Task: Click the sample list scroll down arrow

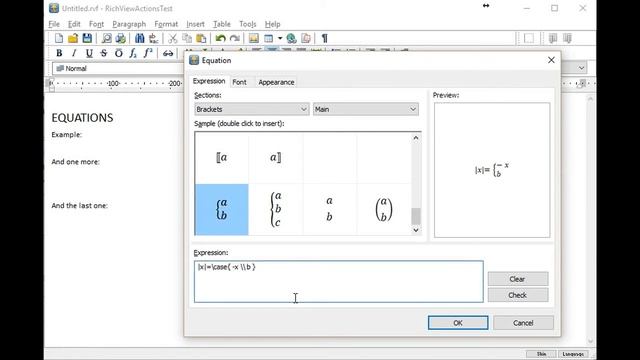Action: [x=416, y=230]
